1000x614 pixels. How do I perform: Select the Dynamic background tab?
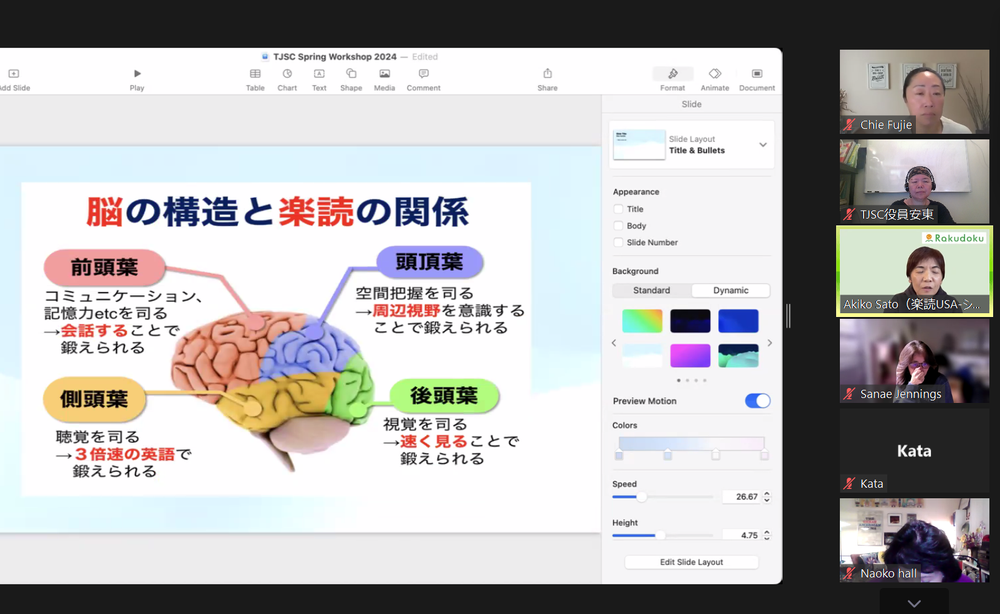click(731, 290)
